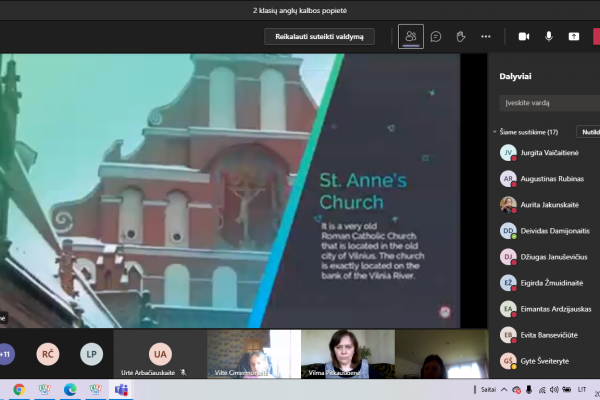The image size is (600, 400).
Task: Click the LP participant avatar
Action: point(91,354)
